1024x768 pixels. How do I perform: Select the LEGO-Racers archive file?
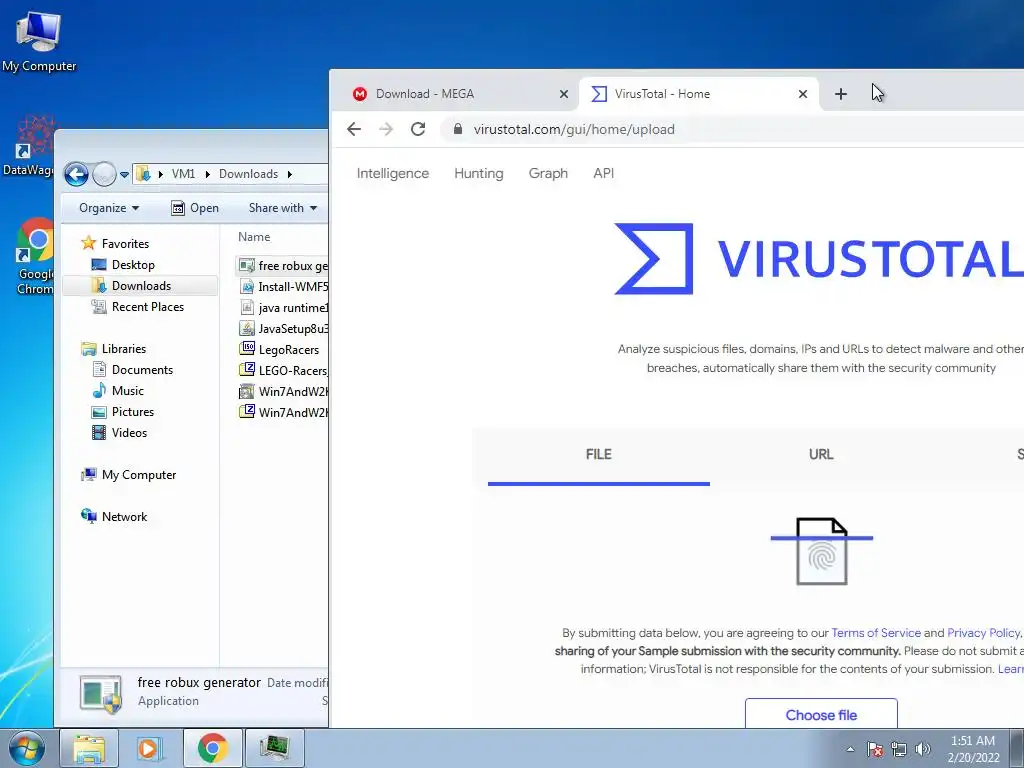pyautogui.click(x=283, y=370)
